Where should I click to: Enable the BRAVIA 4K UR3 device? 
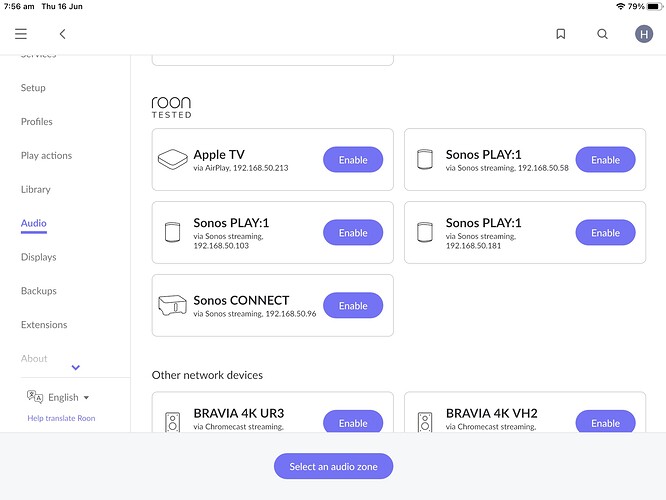click(x=353, y=422)
